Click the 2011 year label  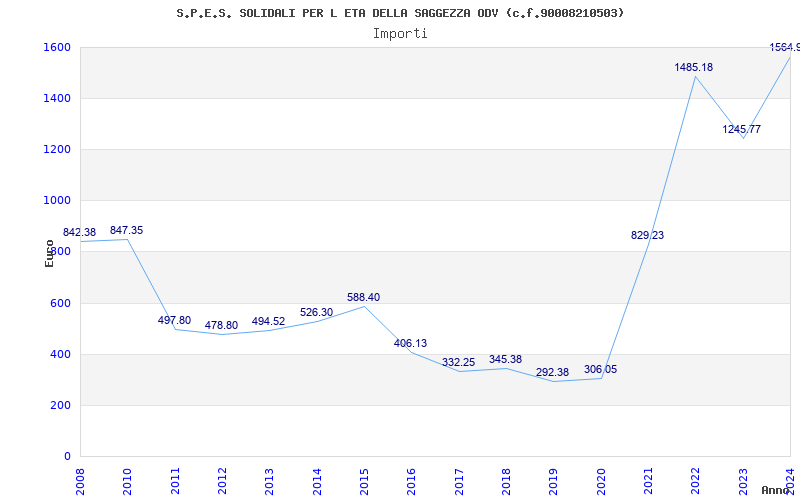[175, 482]
